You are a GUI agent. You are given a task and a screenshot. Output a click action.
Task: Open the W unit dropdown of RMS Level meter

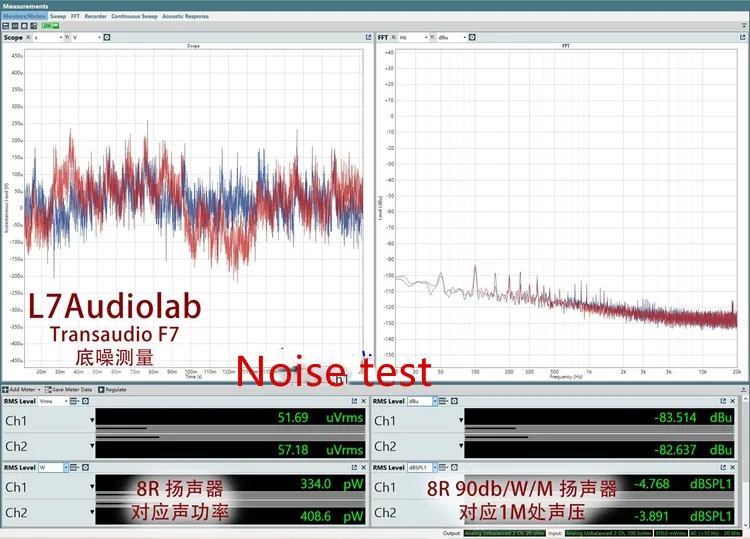(x=54, y=468)
